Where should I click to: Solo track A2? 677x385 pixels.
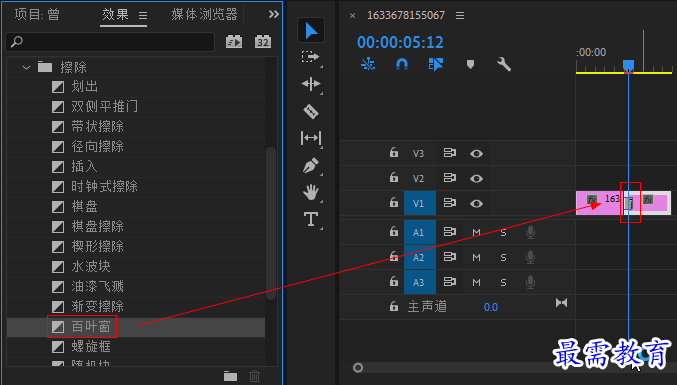click(x=503, y=258)
